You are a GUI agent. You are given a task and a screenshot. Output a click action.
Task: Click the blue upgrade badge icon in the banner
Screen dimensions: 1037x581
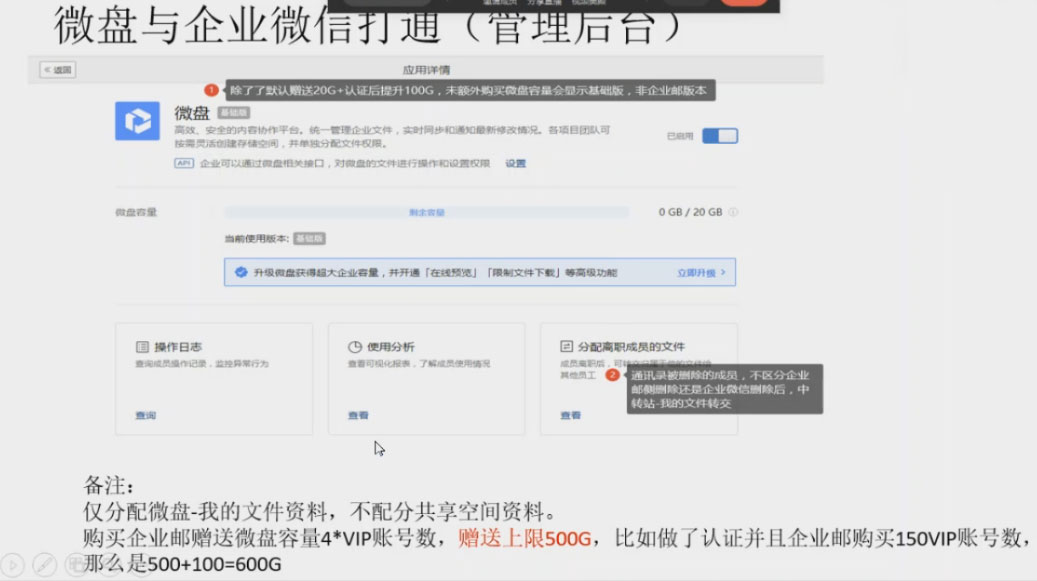pyautogui.click(x=239, y=272)
